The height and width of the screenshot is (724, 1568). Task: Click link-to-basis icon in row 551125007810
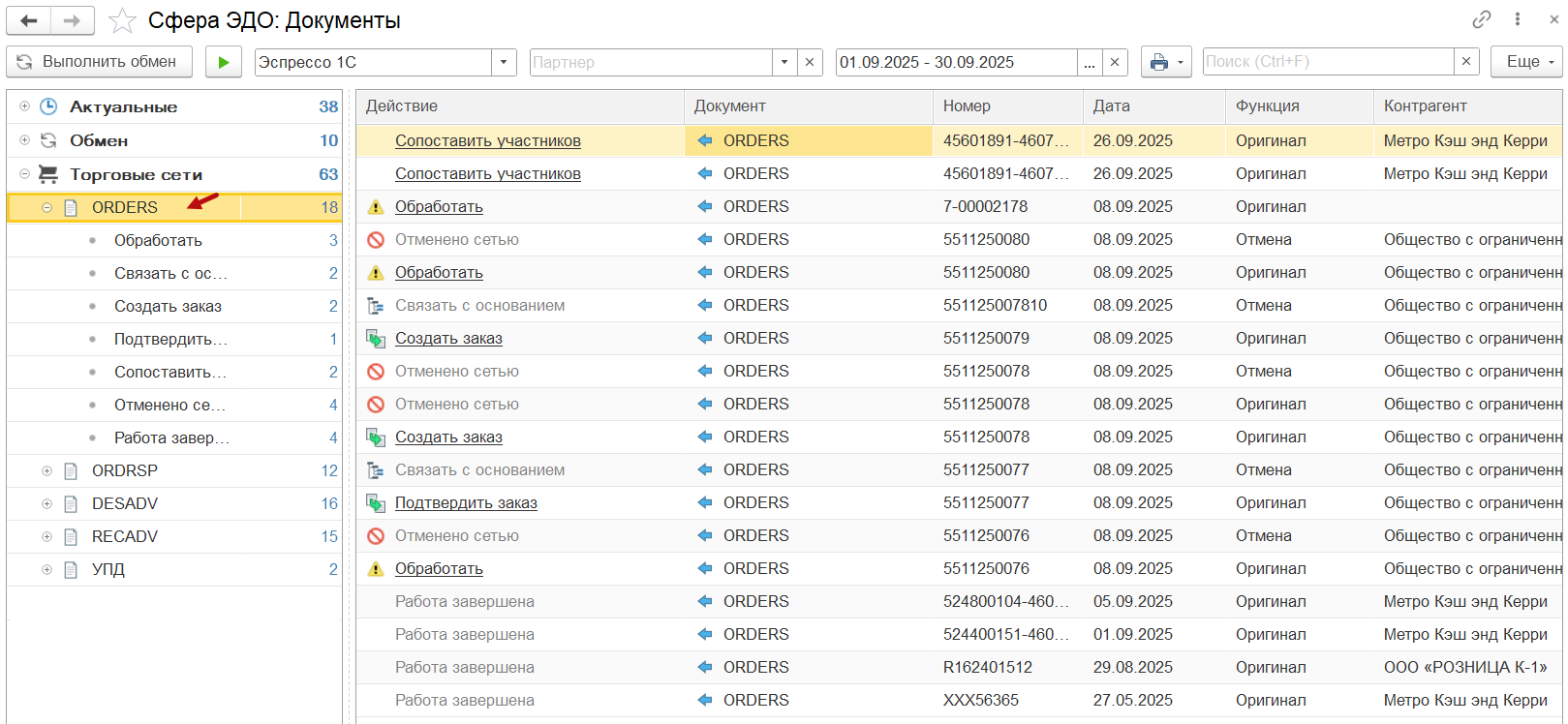tap(376, 306)
